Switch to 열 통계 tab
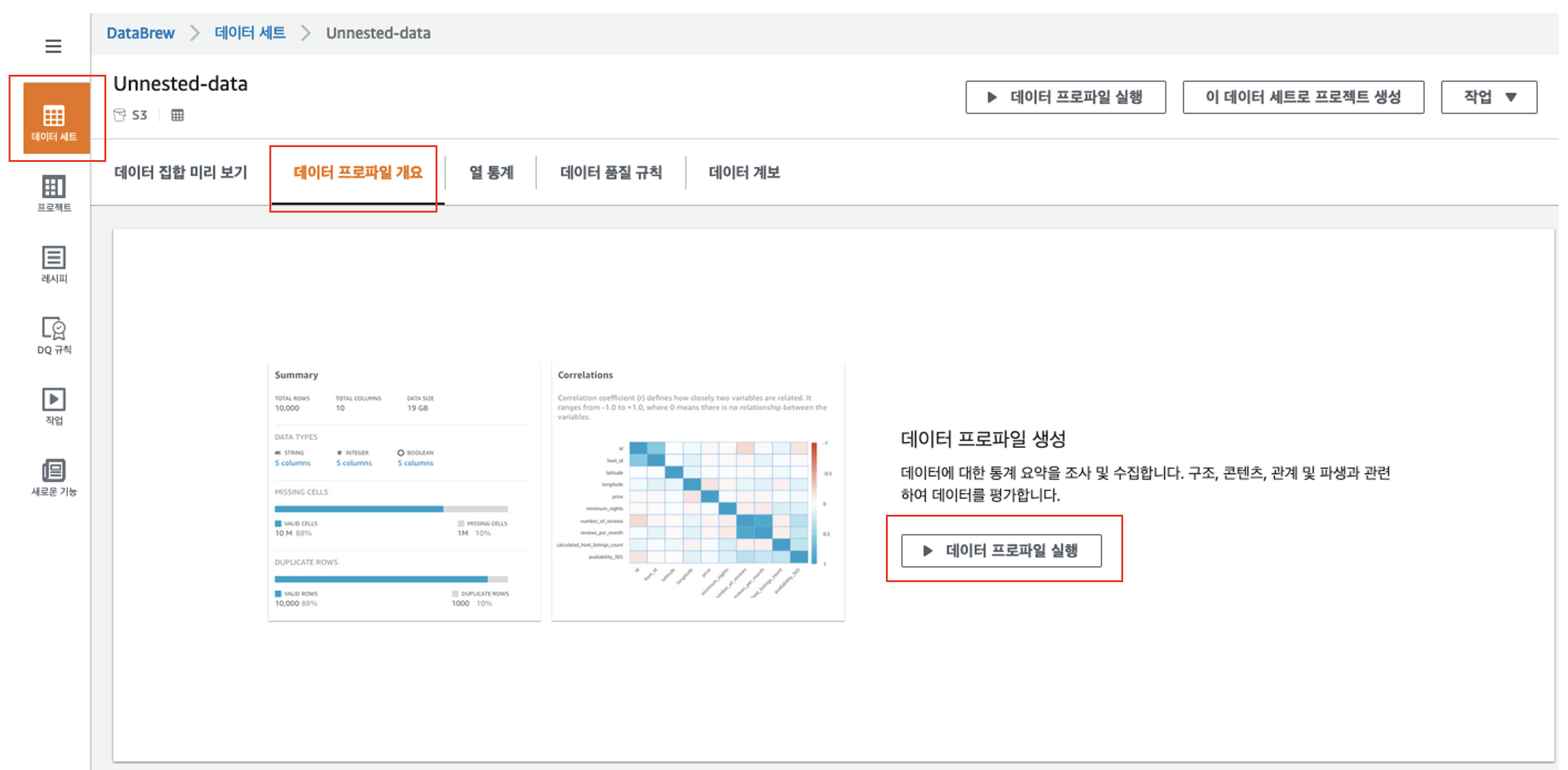Viewport: 1568px width, 770px height. [x=491, y=172]
